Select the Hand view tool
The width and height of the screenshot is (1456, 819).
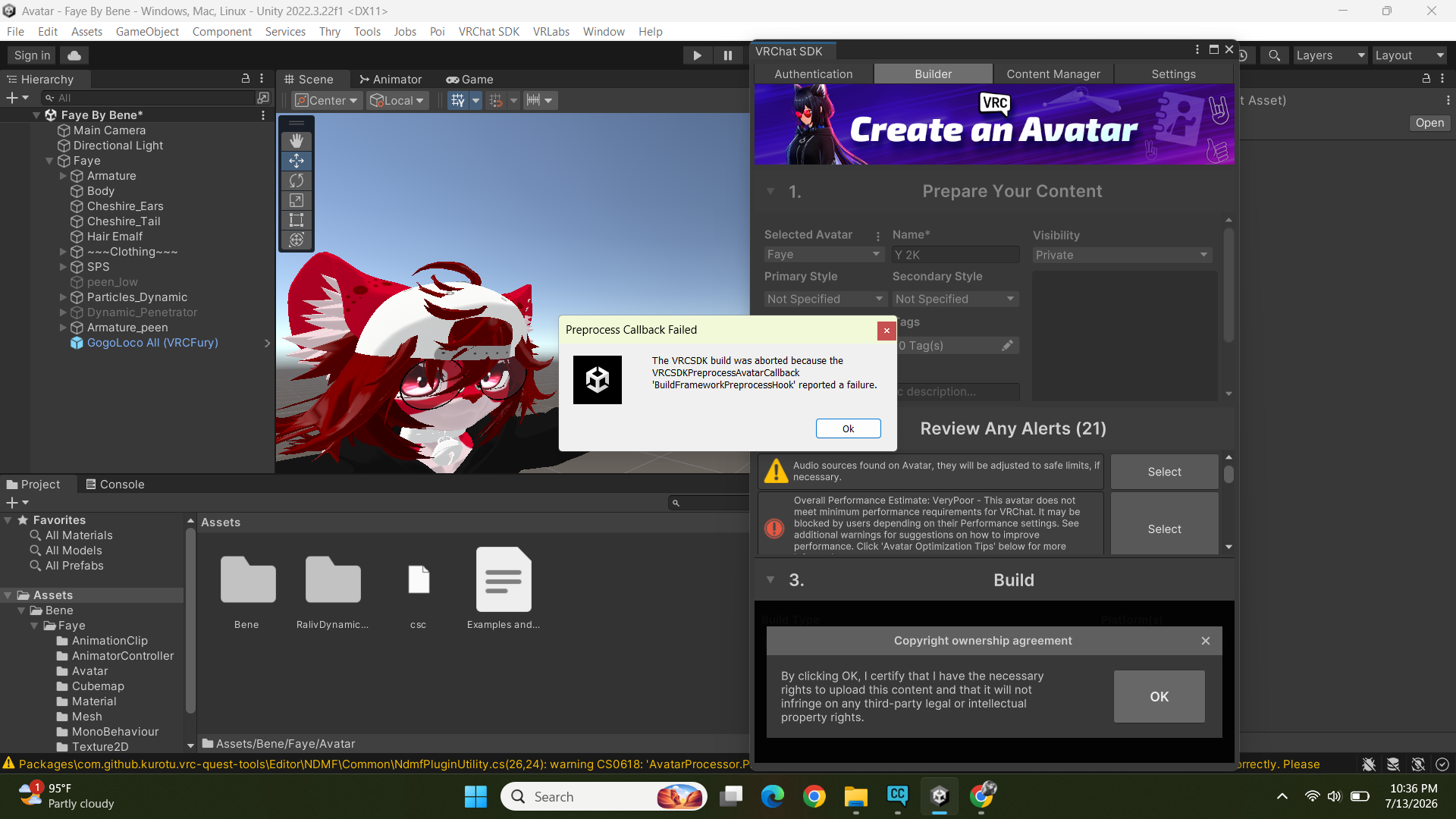click(x=297, y=140)
